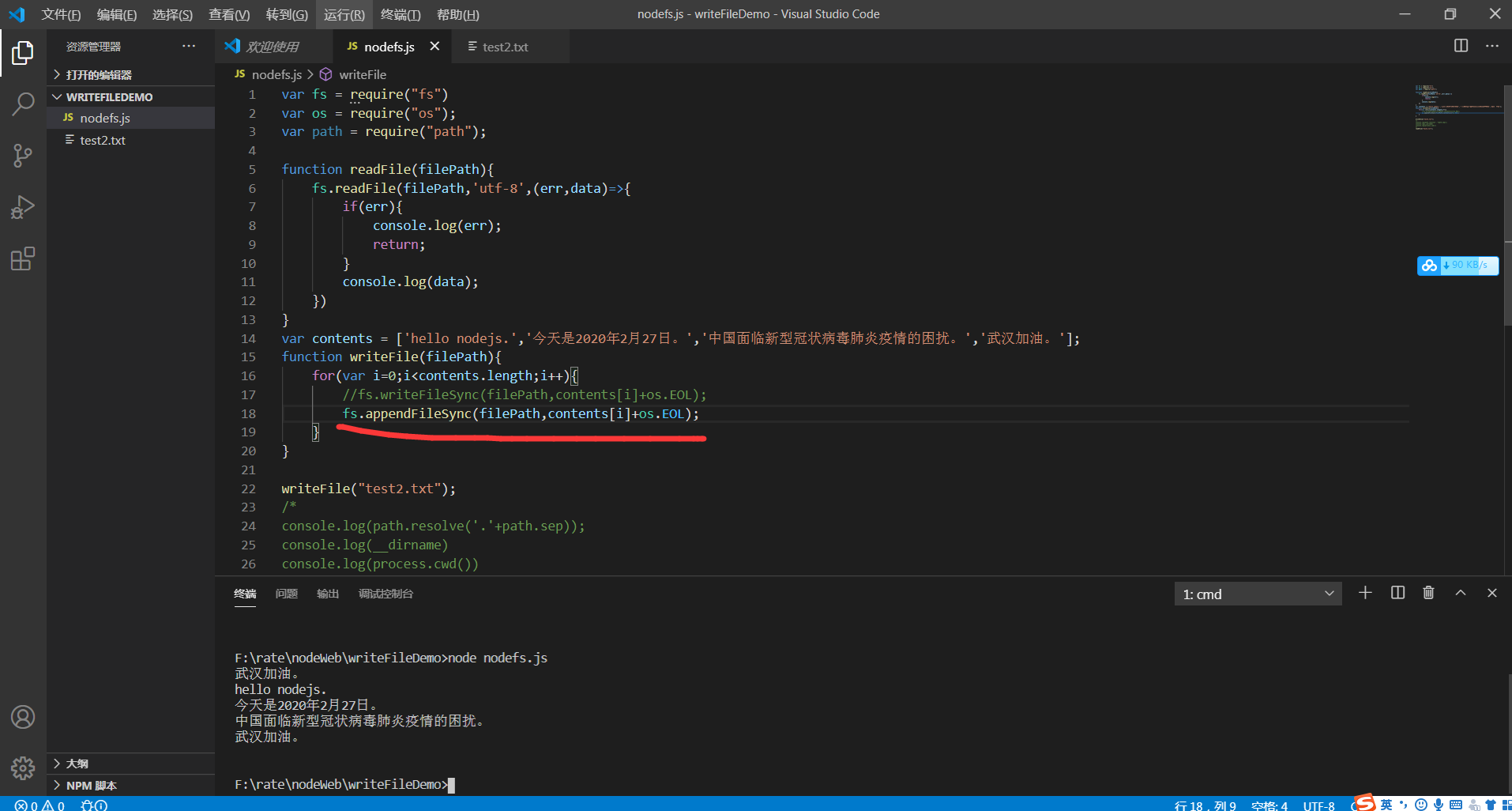Click the minimap to jump in code
The image size is (1512, 811).
(x=1457, y=107)
